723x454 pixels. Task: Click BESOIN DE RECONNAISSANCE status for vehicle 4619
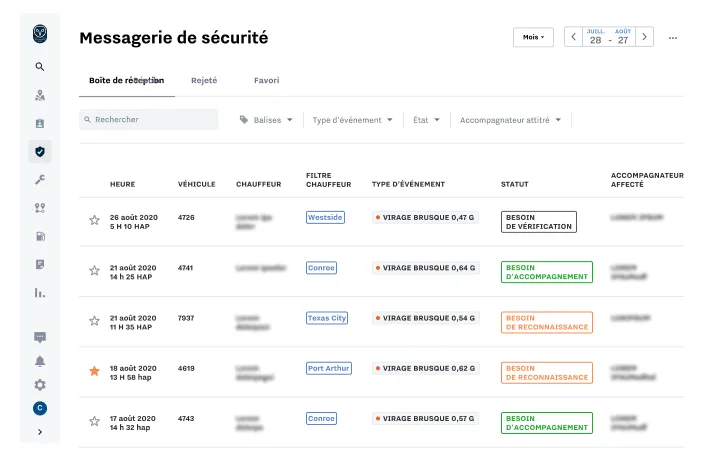click(x=547, y=373)
